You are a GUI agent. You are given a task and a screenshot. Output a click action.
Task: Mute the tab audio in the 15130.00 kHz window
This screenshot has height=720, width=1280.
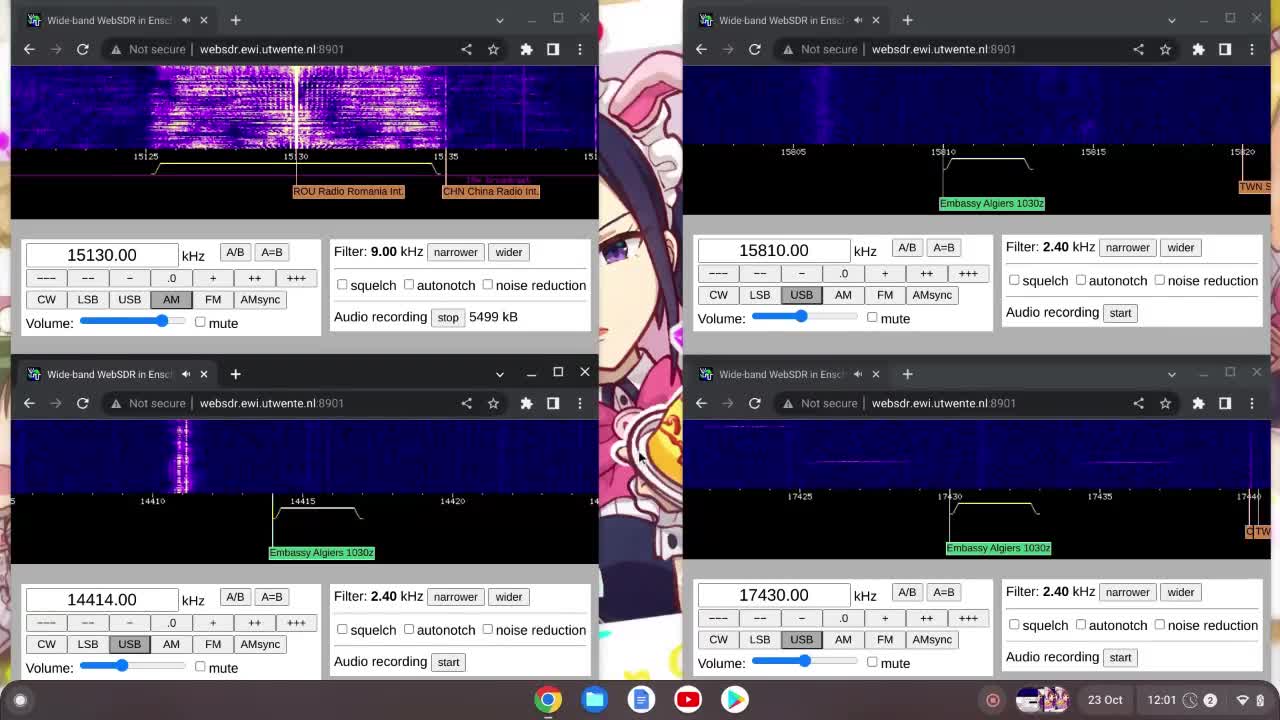point(185,20)
